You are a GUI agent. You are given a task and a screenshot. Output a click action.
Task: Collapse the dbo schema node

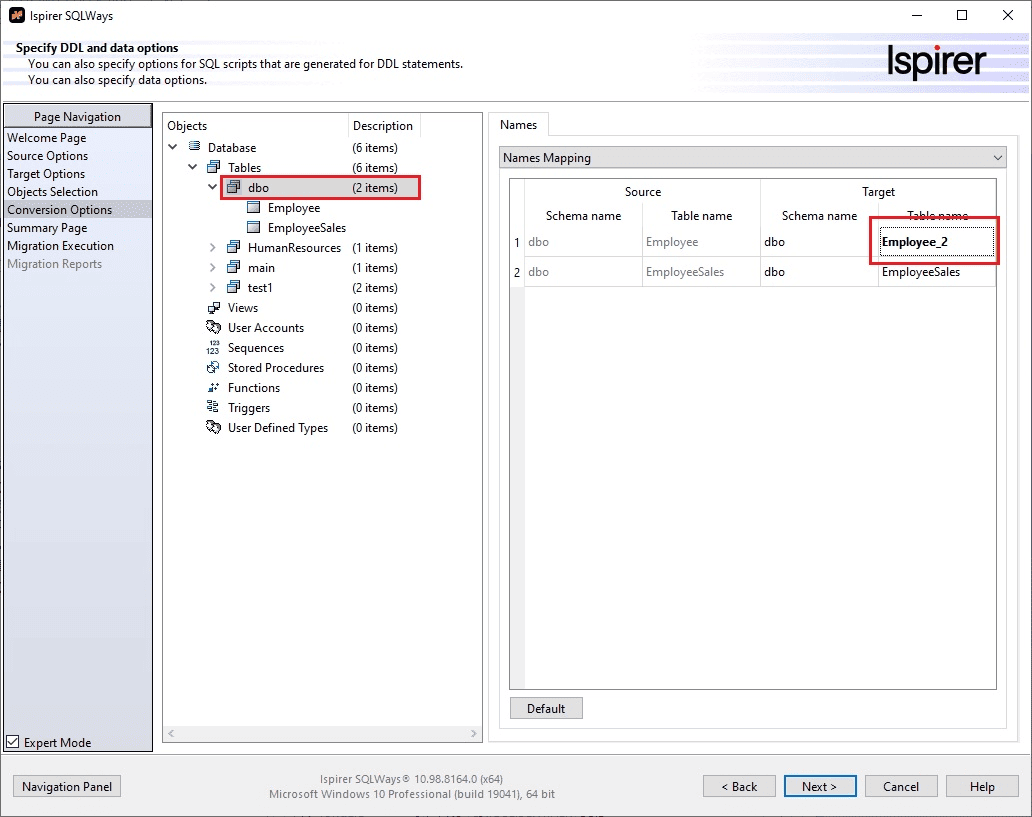click(x=213, y=187)
